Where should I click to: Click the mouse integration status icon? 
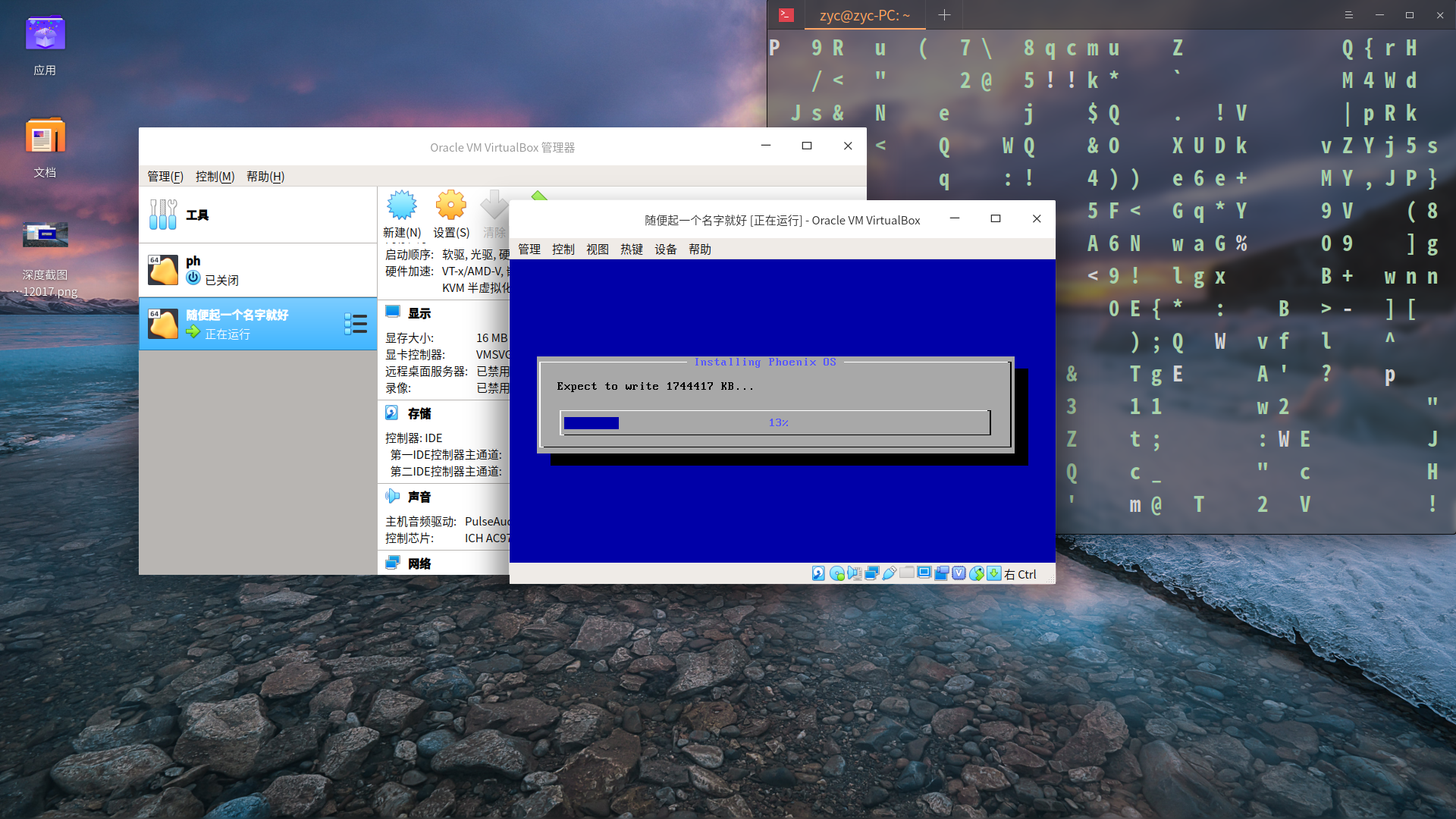click(x=976, y=573)
